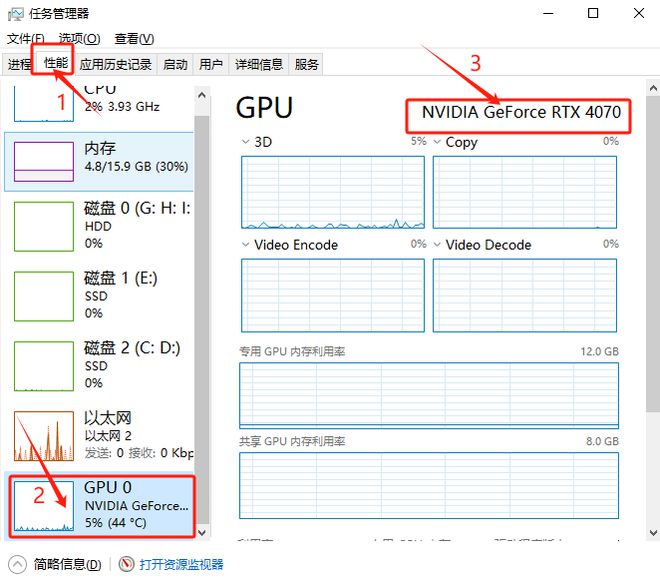
Task: Click Task Manager title bar app icon
Action: (16, 14)
